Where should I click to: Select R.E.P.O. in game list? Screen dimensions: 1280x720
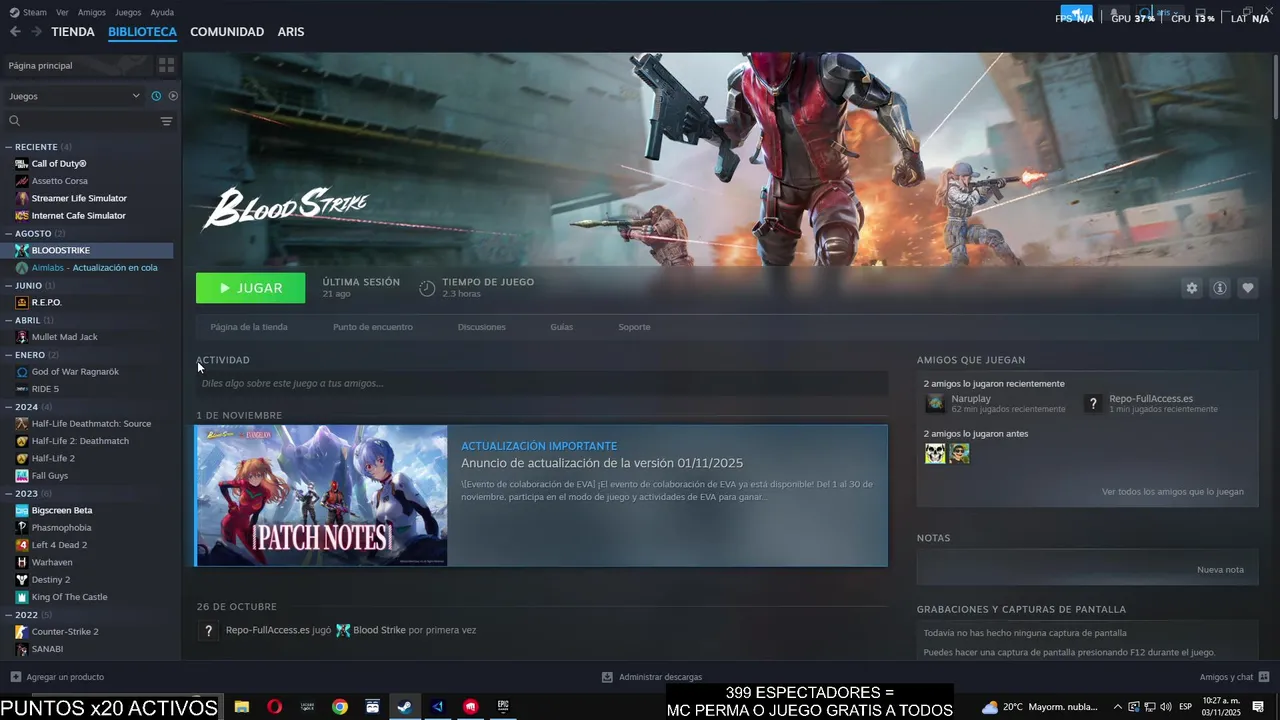pyautogui.click(x=46, y=302)
